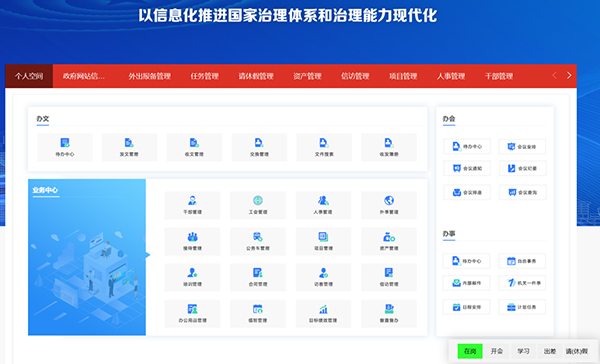Select the 业务中心 panel heading

45,190
